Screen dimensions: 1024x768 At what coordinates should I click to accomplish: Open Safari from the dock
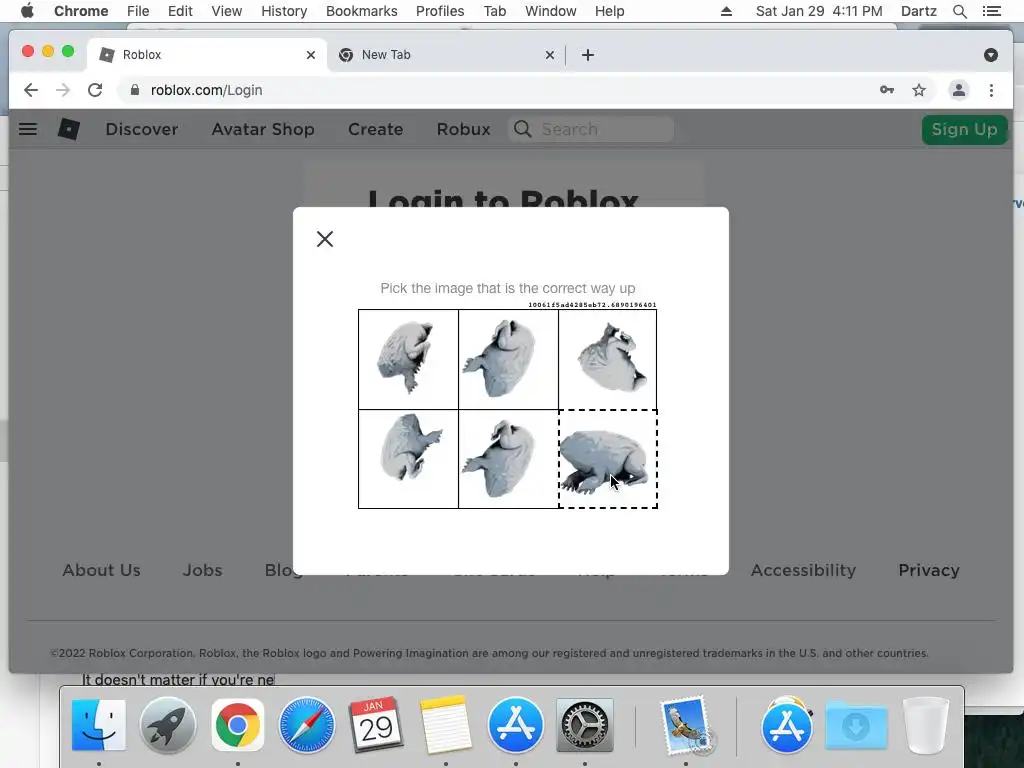(x=307, y=725)
